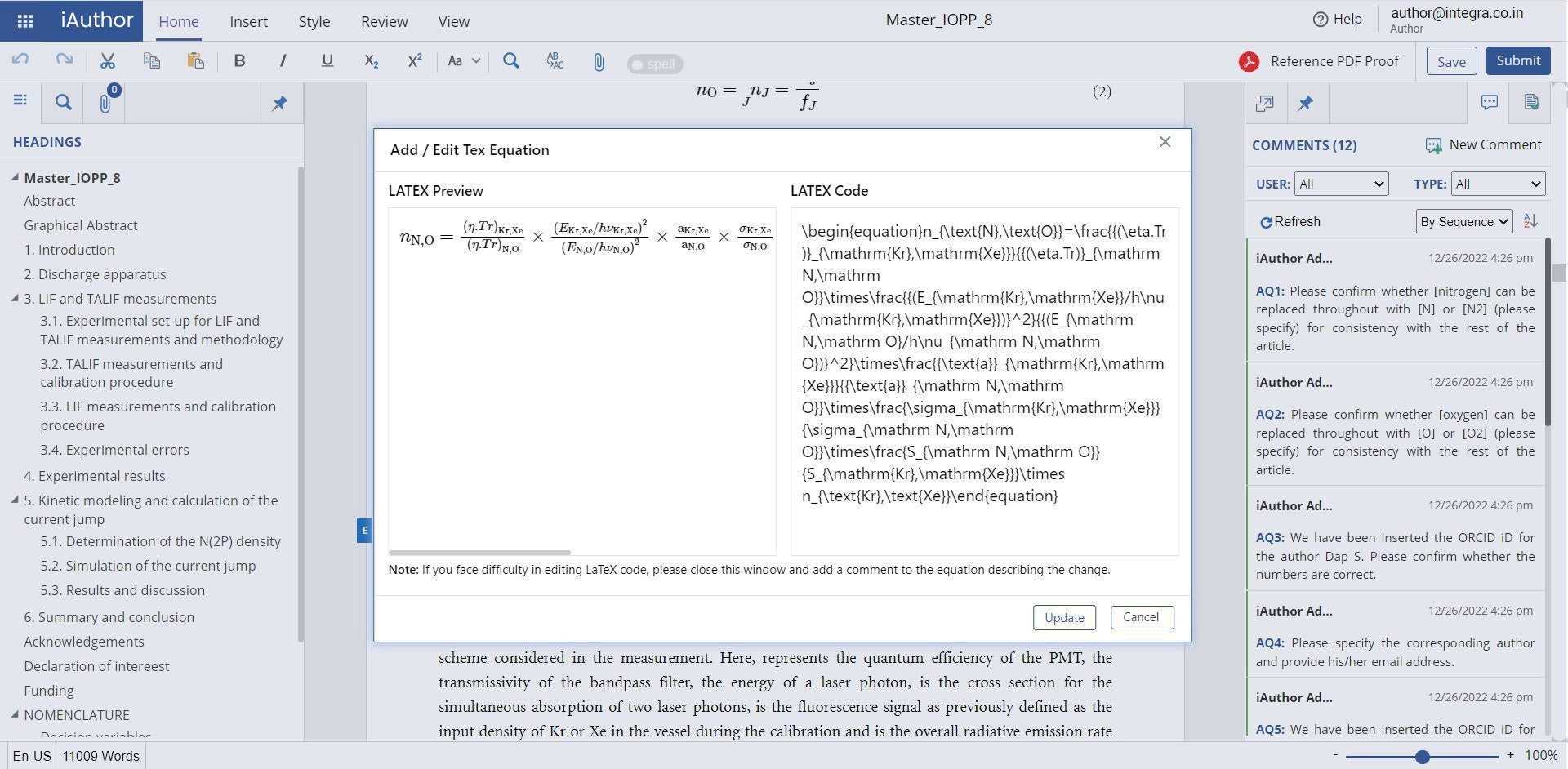Click the toolbar attachment paperclip icon
This screenshot has width=1568, height=769.
(599, 62)
